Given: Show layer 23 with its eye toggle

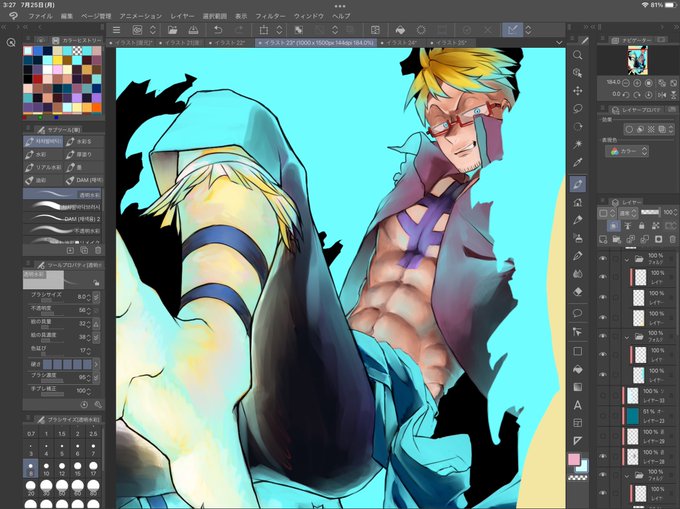Looking at the screenshot, I should click(x=603, y=416).
